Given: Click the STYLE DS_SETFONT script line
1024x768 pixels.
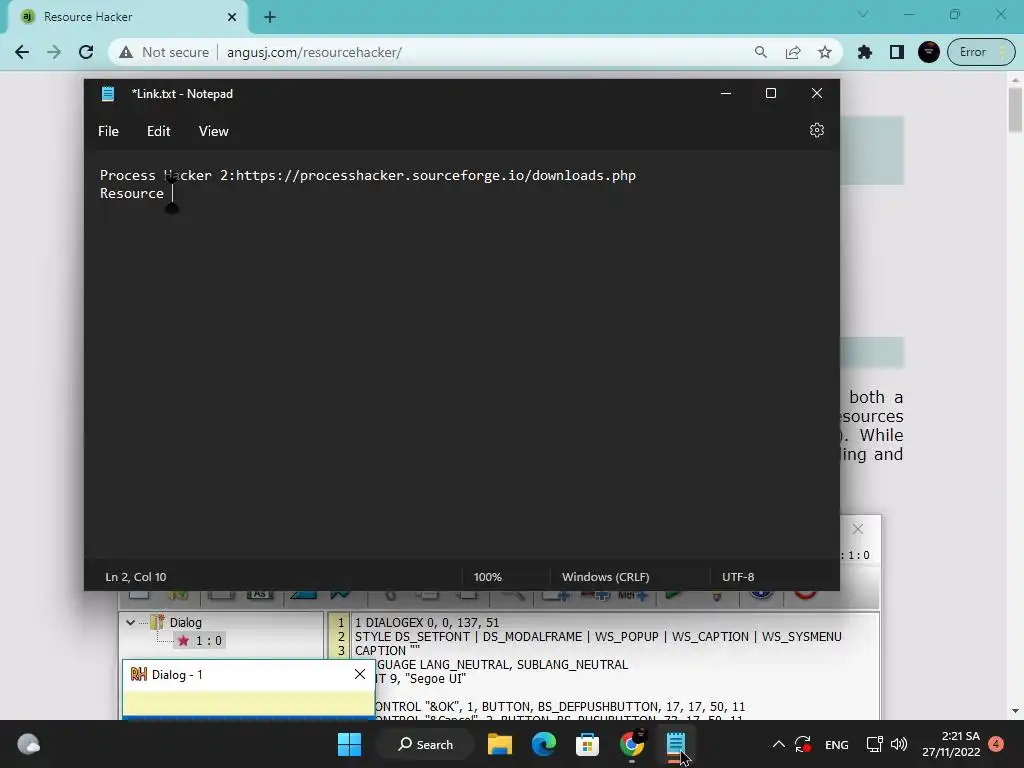Looking at the screenshot, I should click(598, 637).
